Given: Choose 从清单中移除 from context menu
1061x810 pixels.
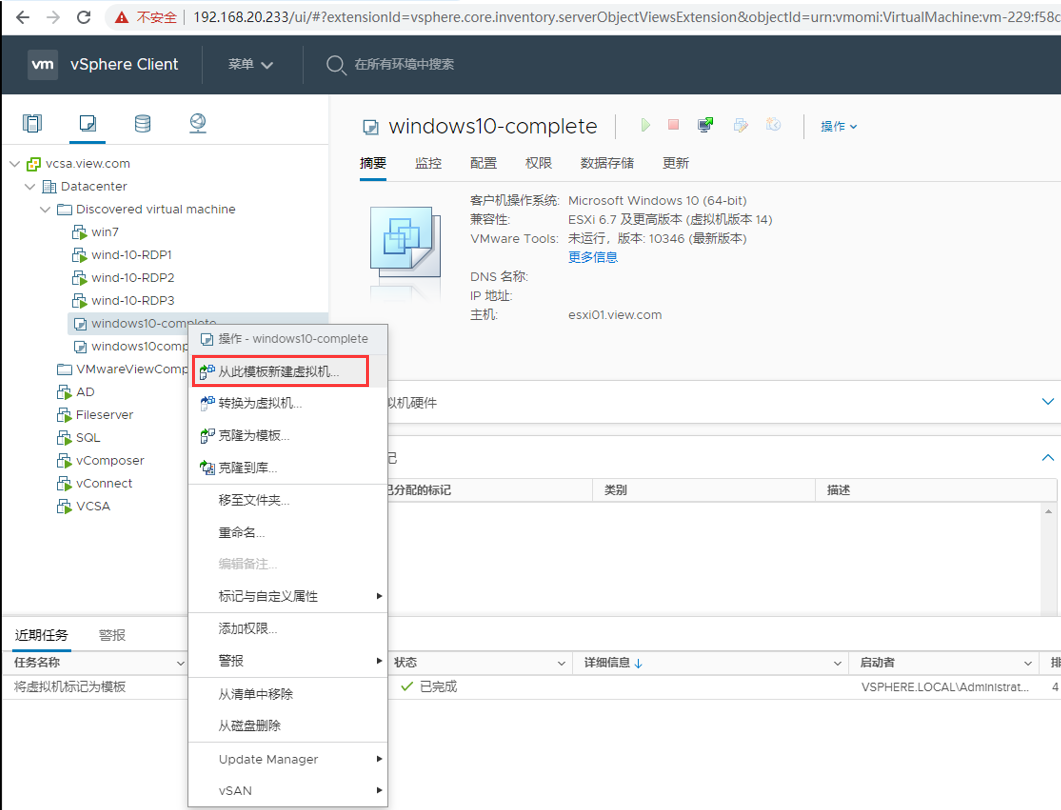Looking at the screenshot, I should [x=288, y=694].
